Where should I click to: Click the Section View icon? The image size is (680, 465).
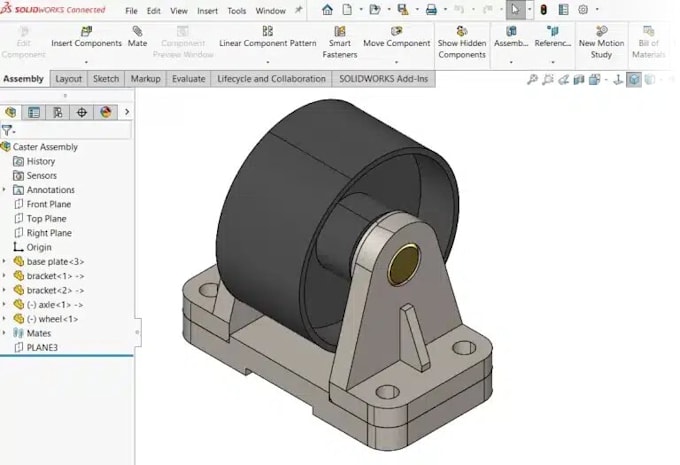pos(579,79)
